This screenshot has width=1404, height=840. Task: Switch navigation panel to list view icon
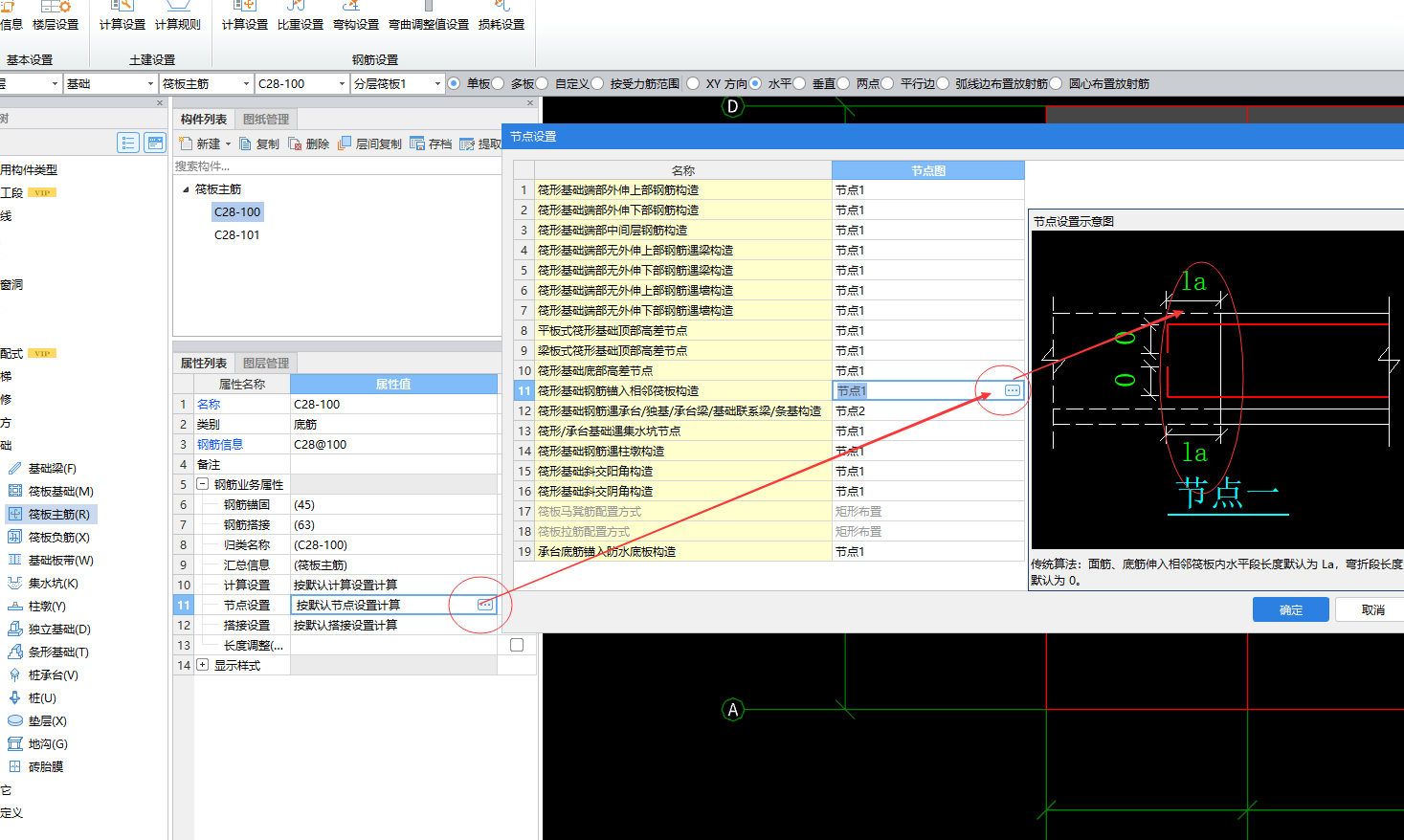click(x=128, y=143)
